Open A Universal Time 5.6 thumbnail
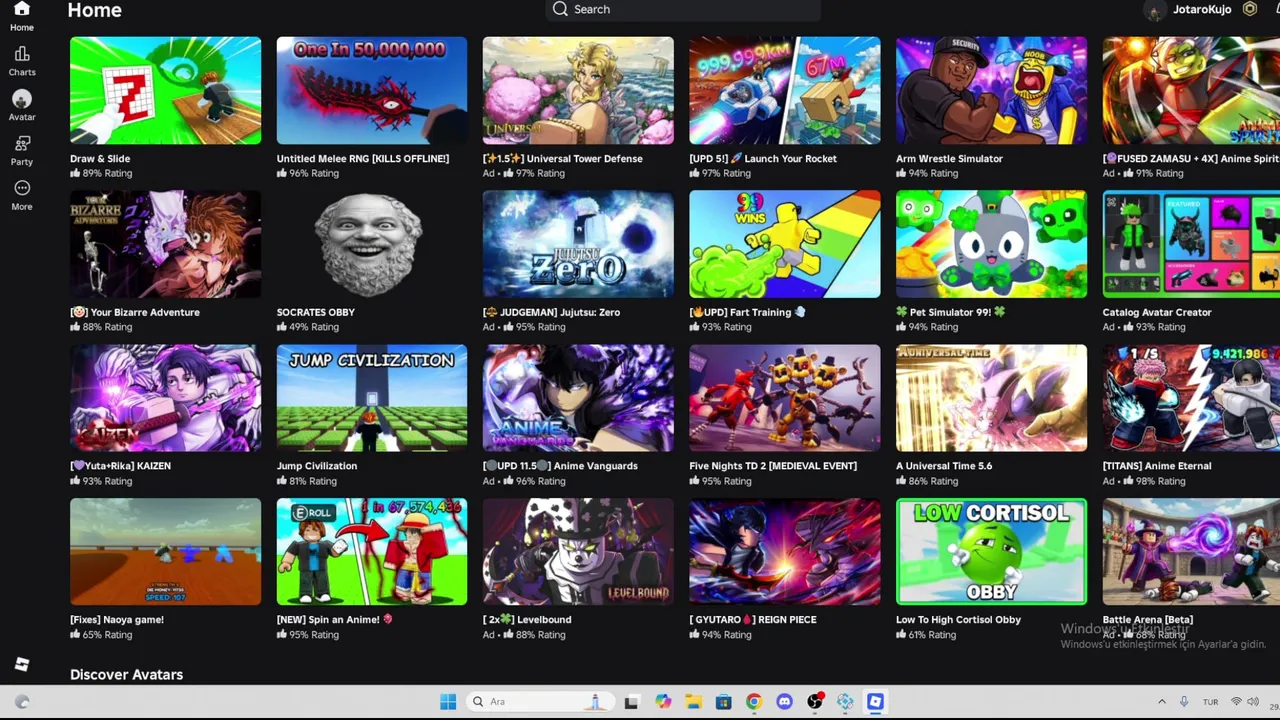The height and width of the screenshot is (720, 1280). point(991,398)
